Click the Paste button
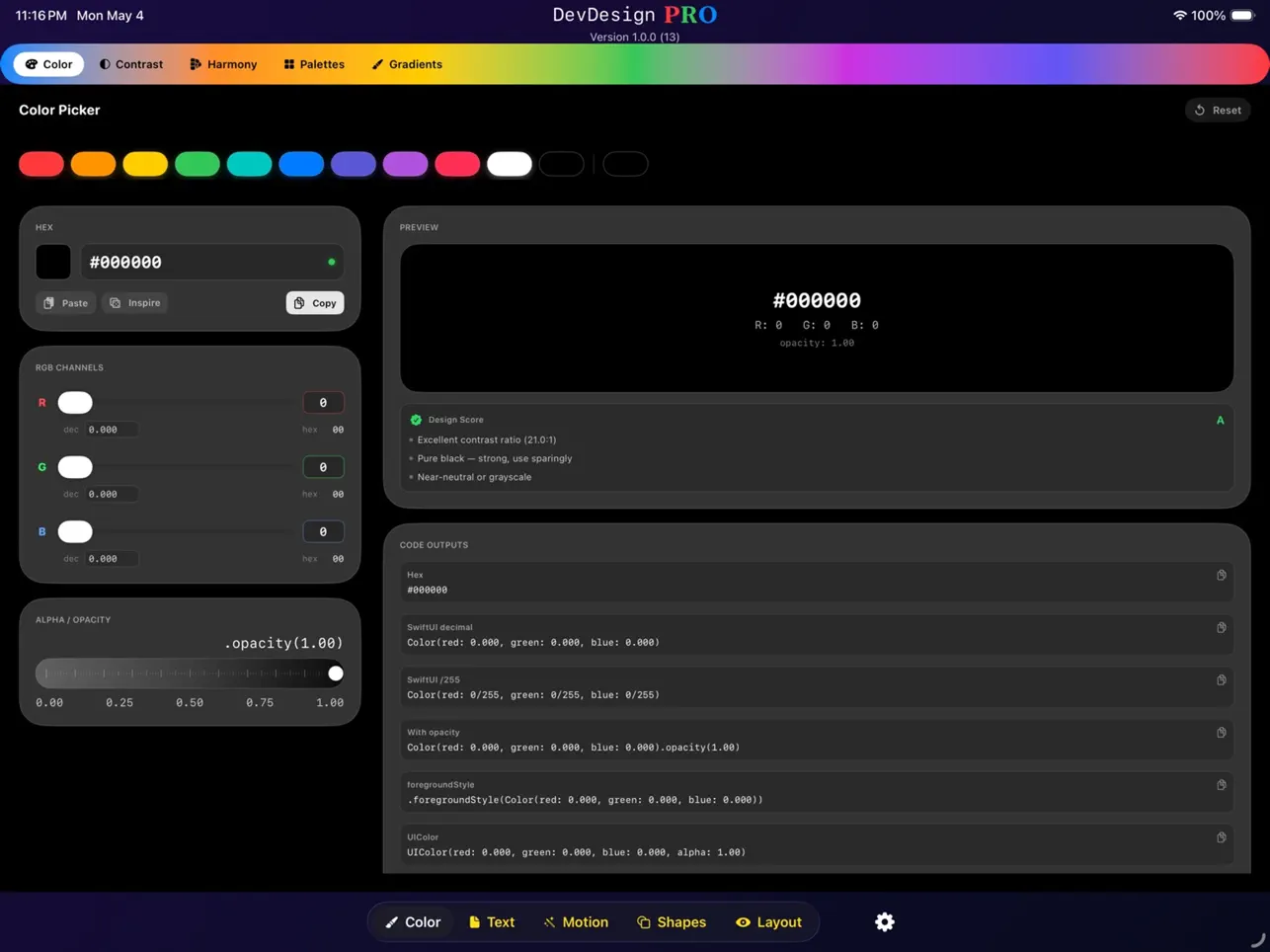This screenshot has width=1270, height=952. (66, 303)
